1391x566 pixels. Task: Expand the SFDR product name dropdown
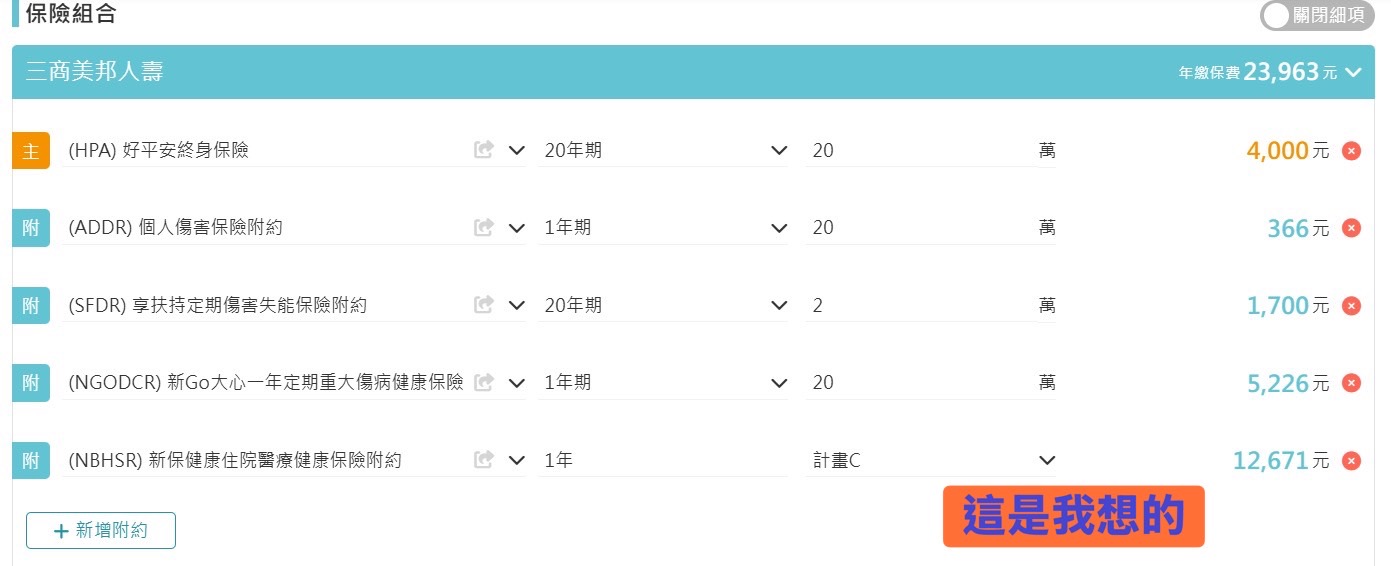[516, 305]
